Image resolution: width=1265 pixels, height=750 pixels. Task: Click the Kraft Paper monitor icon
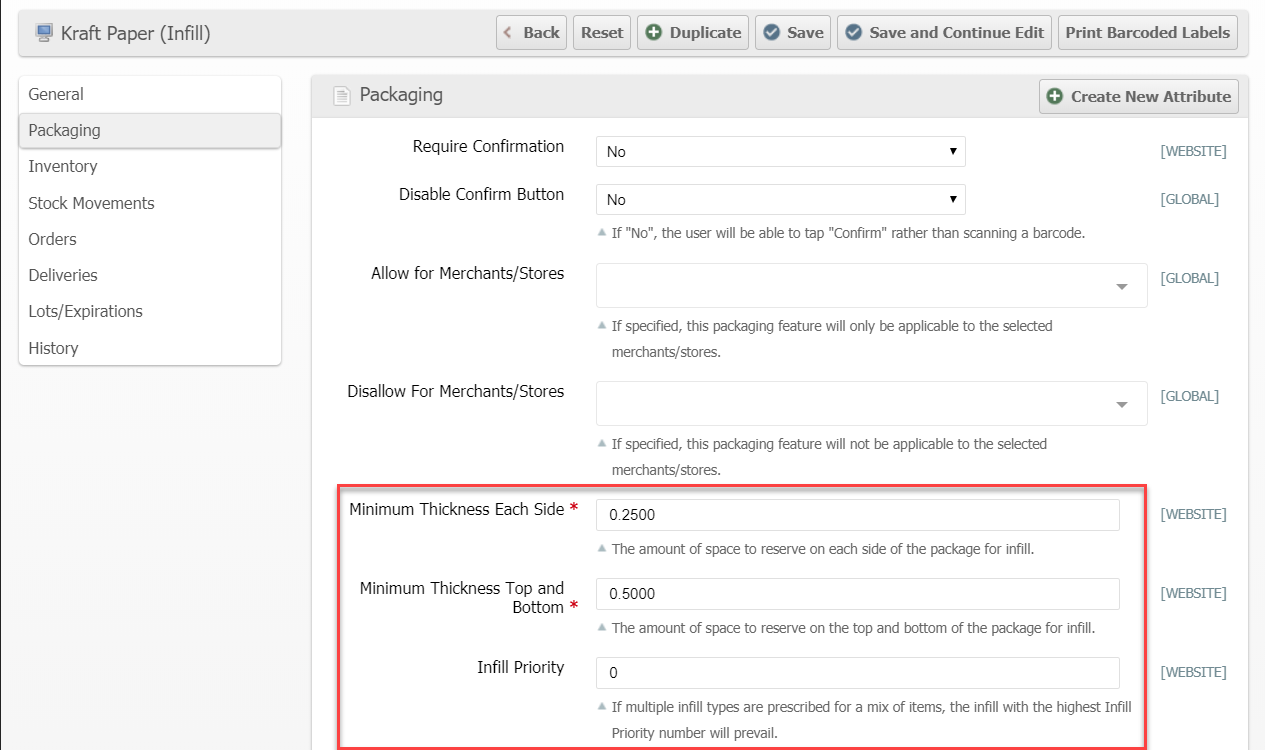coord(44,34)
